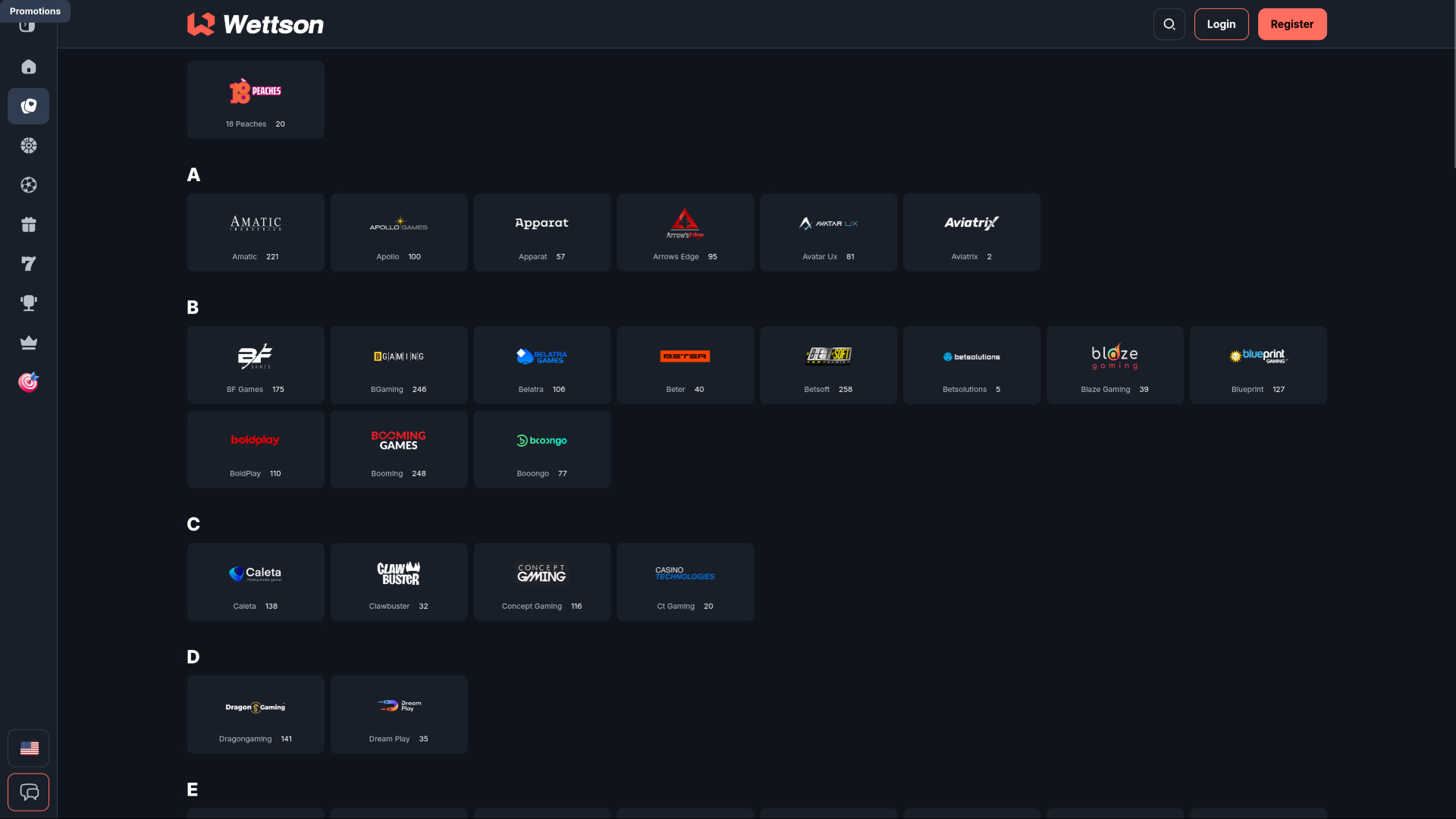The image size is (1456, 819).
Task: Click the Register button
Action: 1292,24
